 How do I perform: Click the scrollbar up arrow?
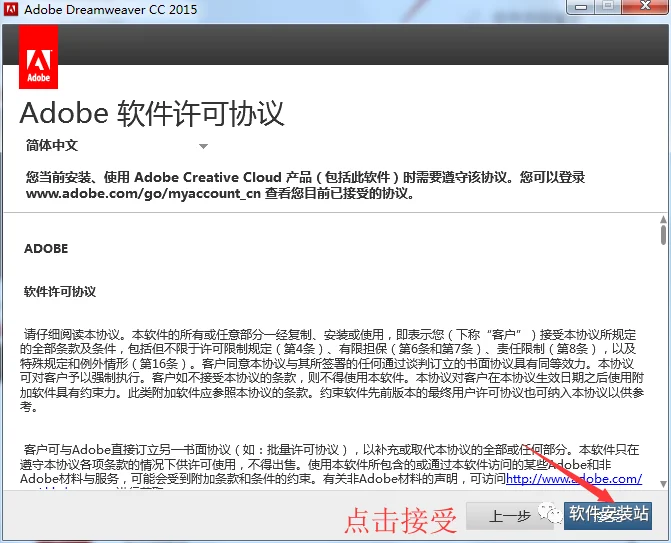point(663,220)
